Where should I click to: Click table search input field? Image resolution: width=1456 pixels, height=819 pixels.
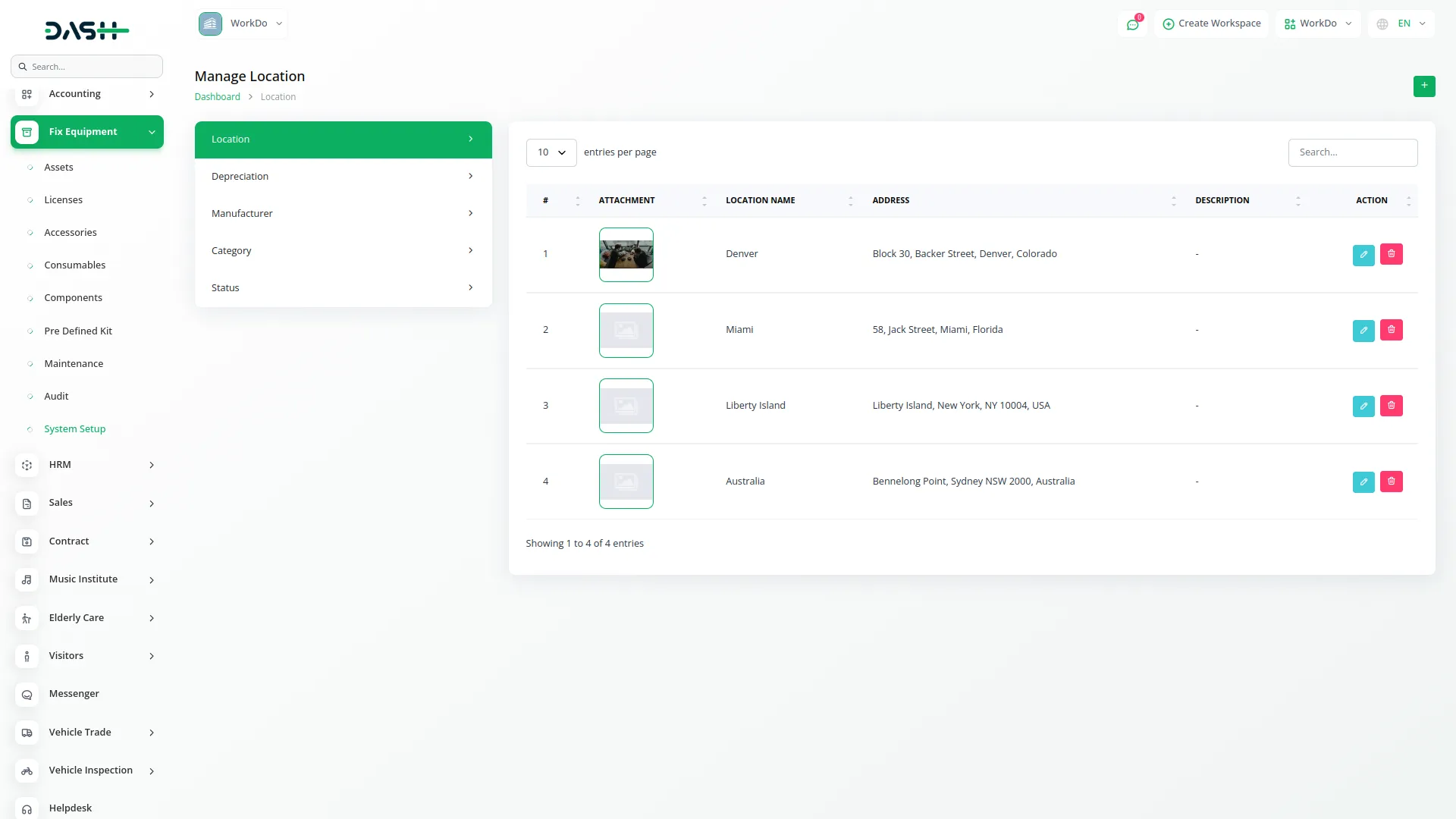pos(1352,152)
